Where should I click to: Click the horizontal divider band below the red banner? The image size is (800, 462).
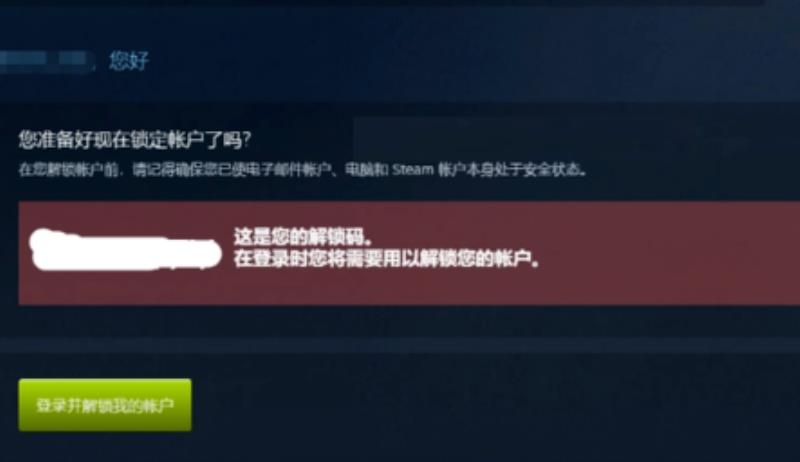(400, 345)
